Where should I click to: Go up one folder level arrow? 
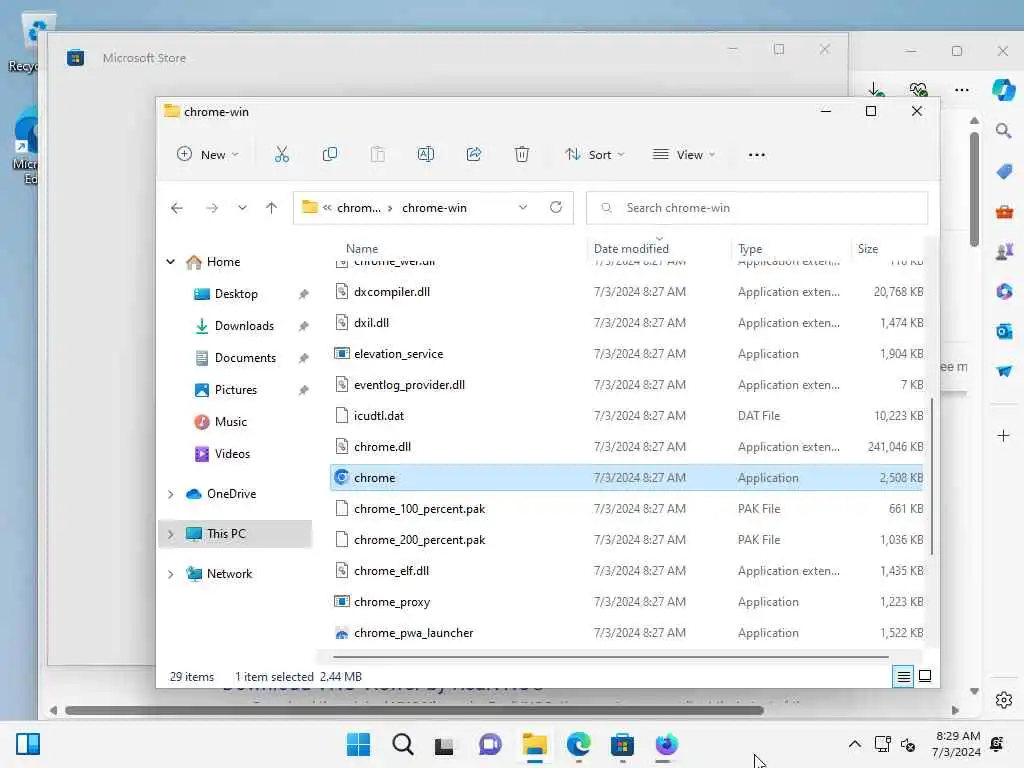[271, 208]
